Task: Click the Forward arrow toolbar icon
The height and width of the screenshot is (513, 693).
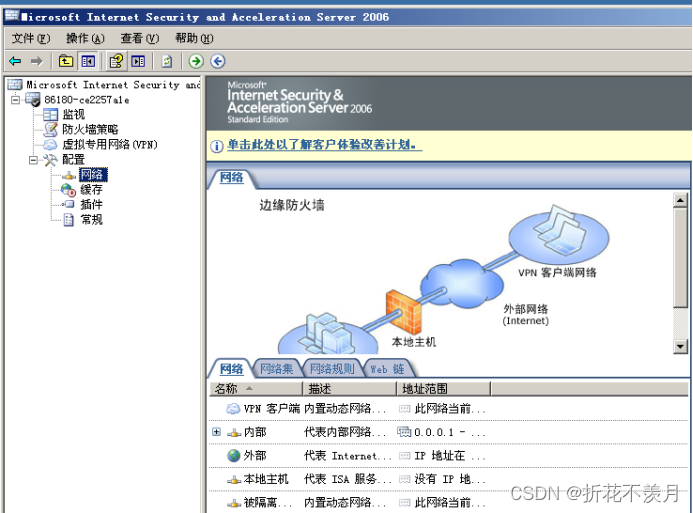Action: point(37,61)
